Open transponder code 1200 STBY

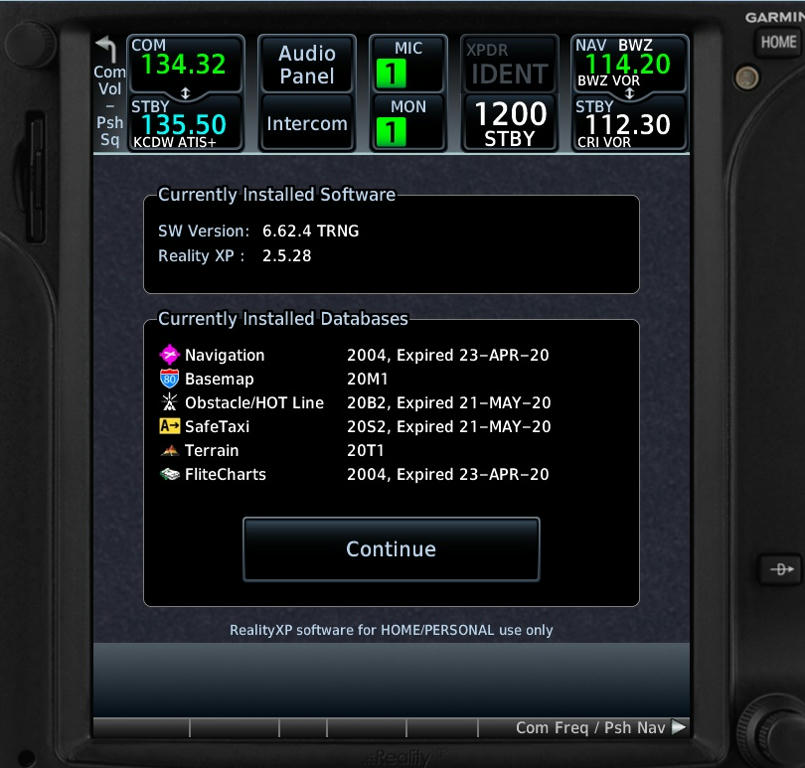(x=509, y=123)
